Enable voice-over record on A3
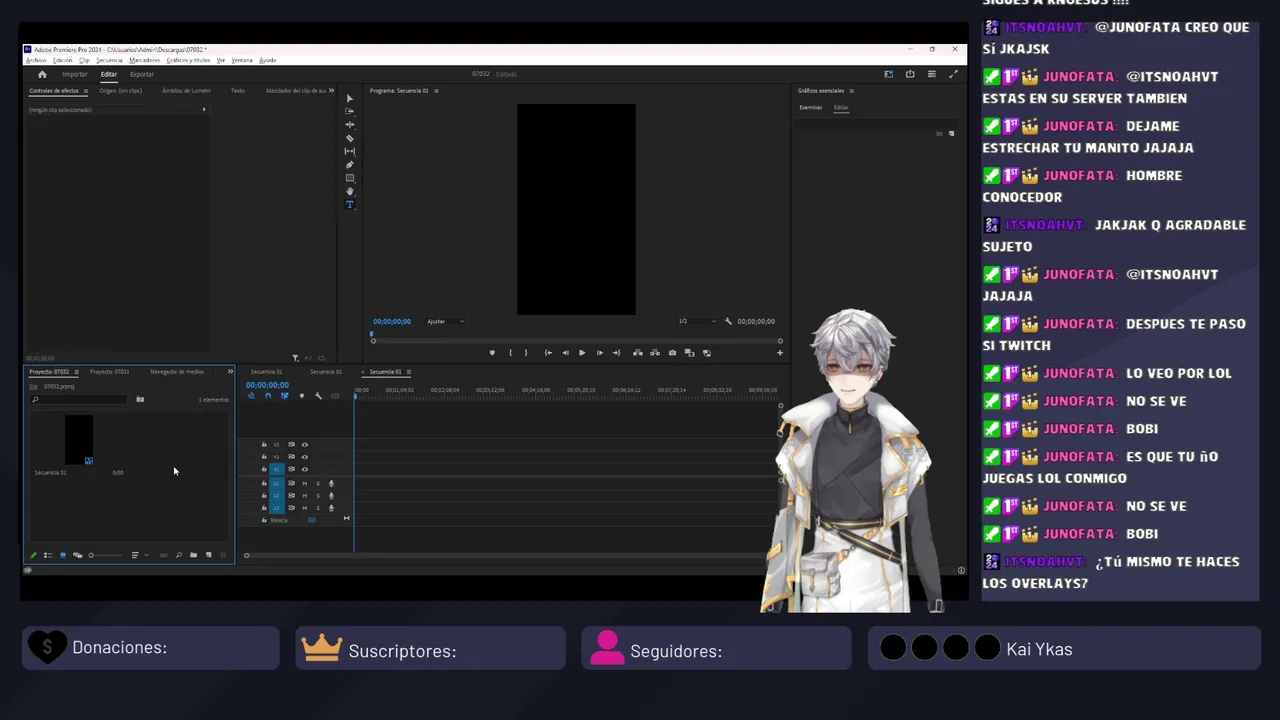The width and height of the screenshot is (1280, 720). click(331, 508)
